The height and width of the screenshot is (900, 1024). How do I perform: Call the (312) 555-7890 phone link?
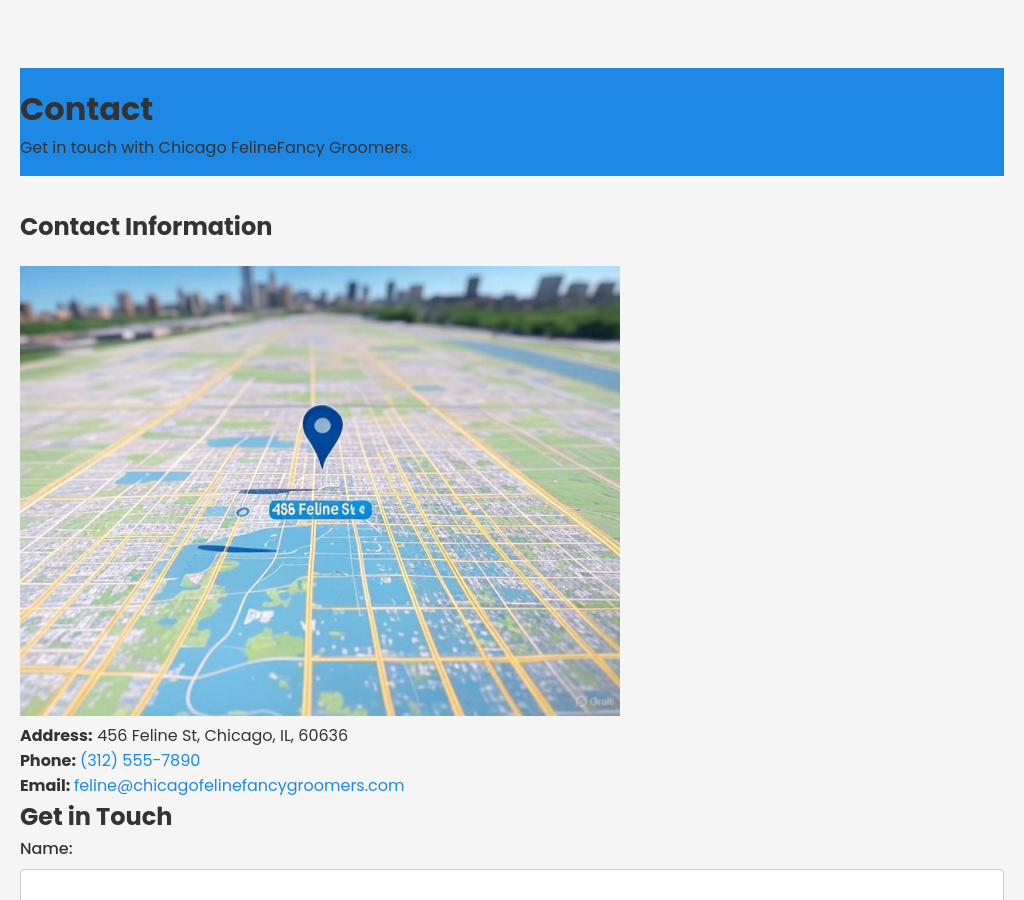(140, 761)
